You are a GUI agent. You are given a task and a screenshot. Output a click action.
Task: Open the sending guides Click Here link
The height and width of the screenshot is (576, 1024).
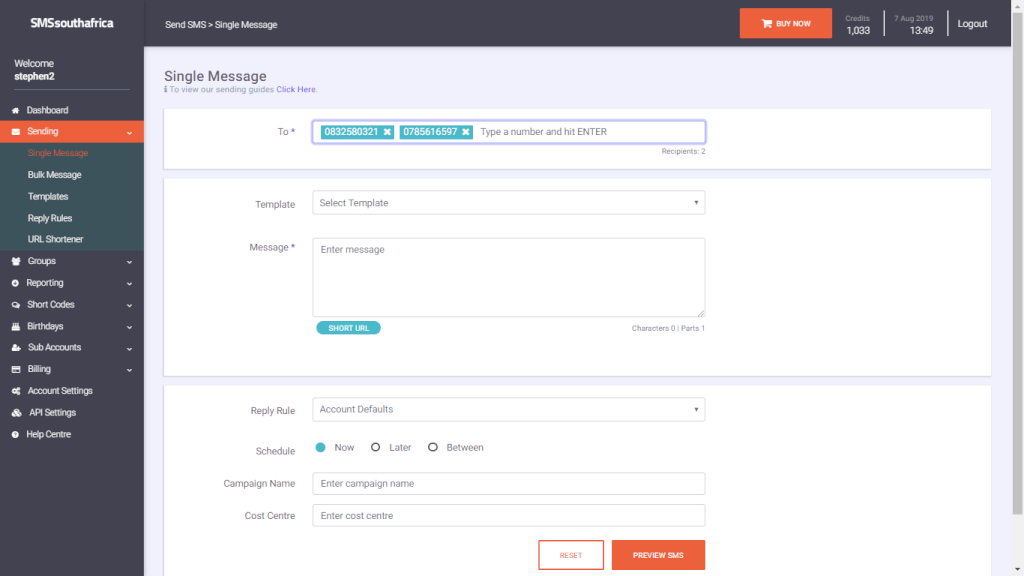click(296, 89)
